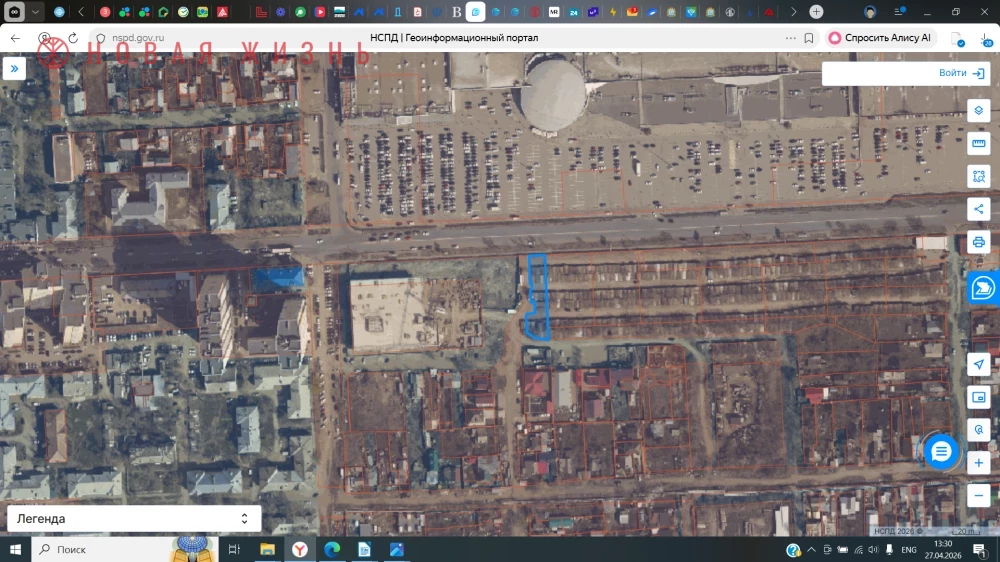Open the blue assistant panel icon
This screenshot has width=1000, height=562.
click(x=983, y=288)
